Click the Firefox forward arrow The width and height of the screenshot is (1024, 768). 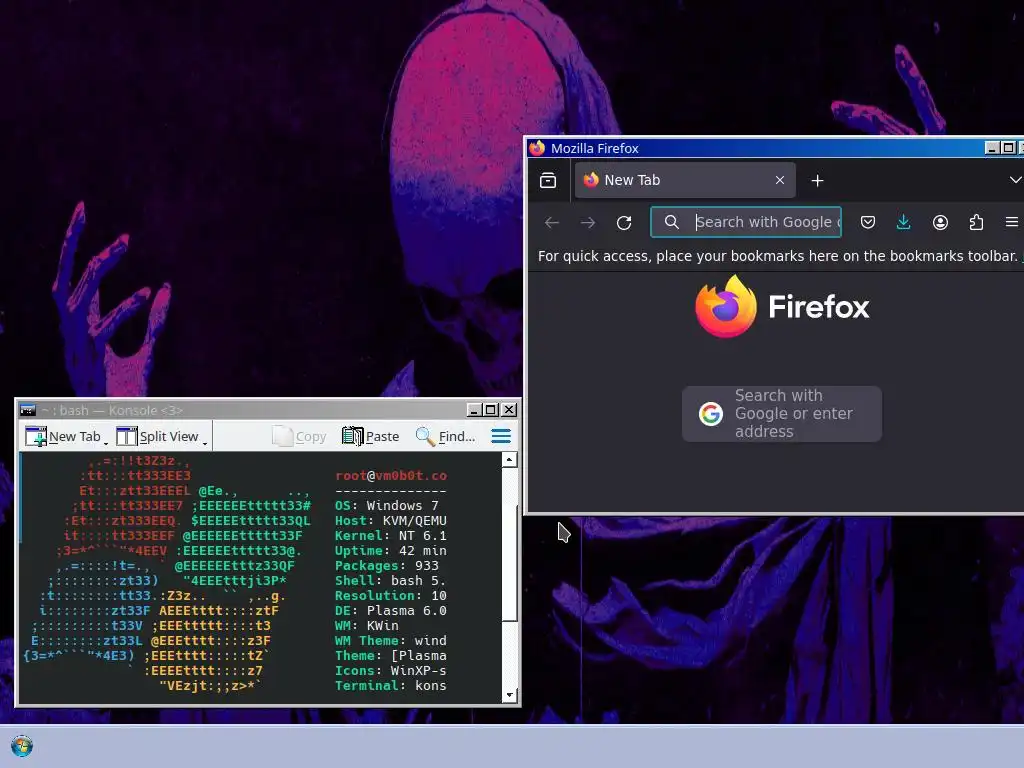[x=588, y=223]
